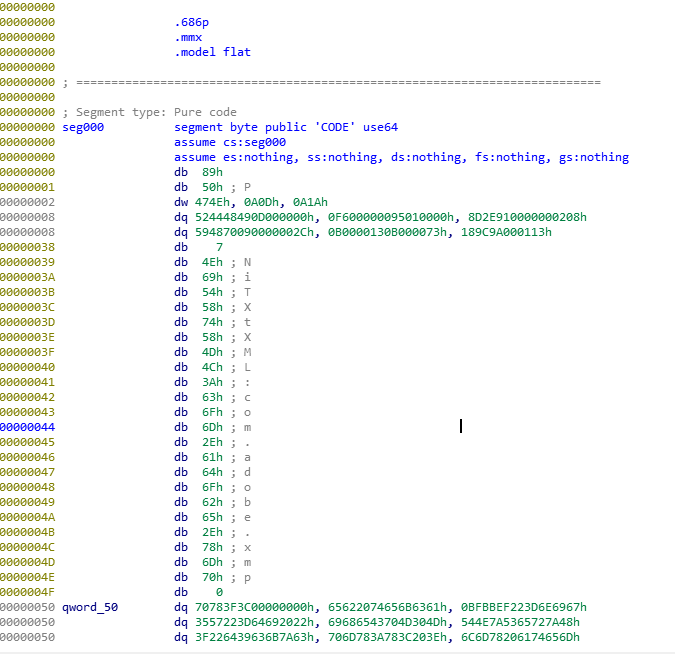Select address 00000045
The width and height of the screenshot is (675, 654).
coord(28,443)
